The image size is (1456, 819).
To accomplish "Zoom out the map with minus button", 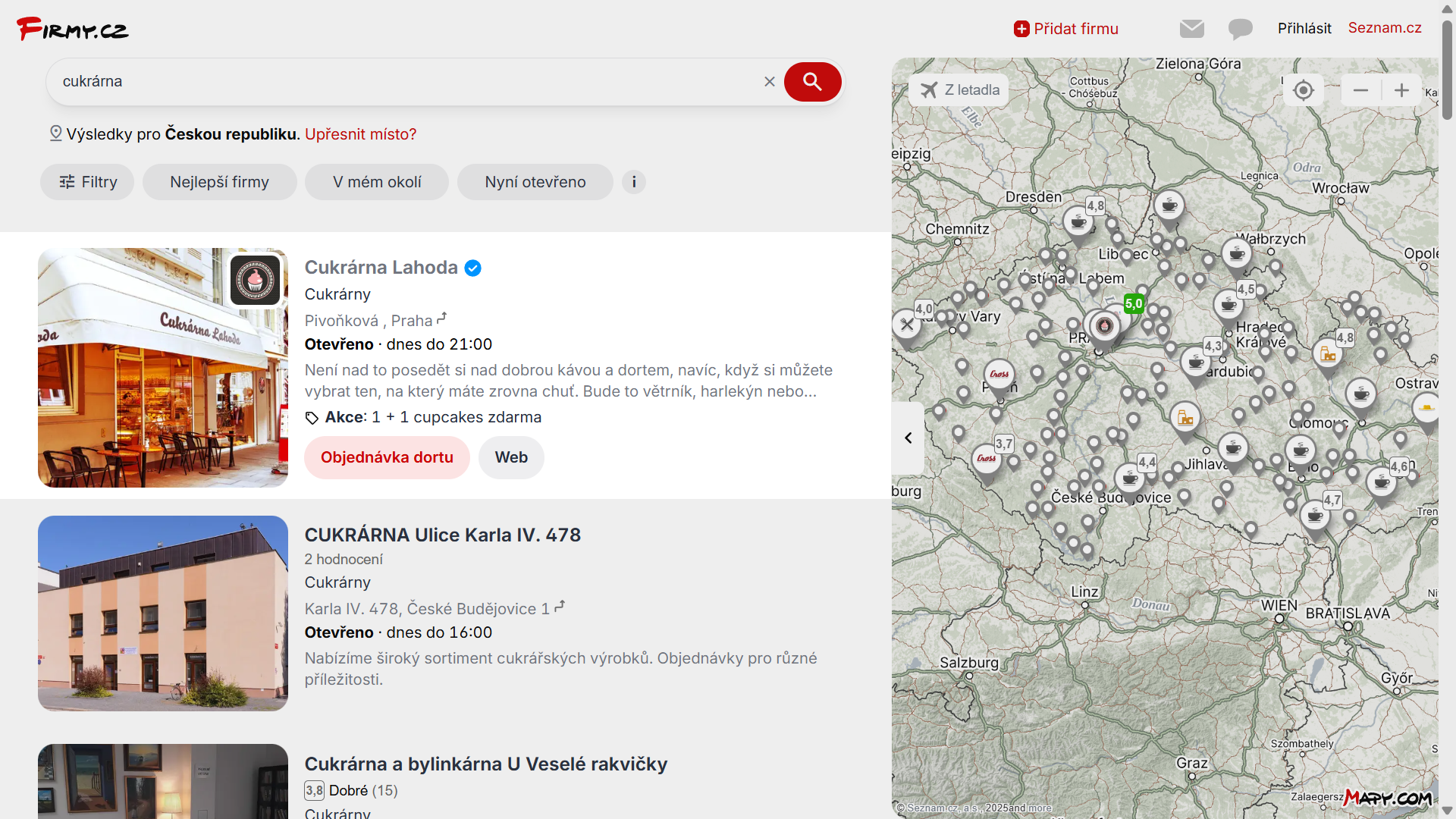I will 1360,90.
